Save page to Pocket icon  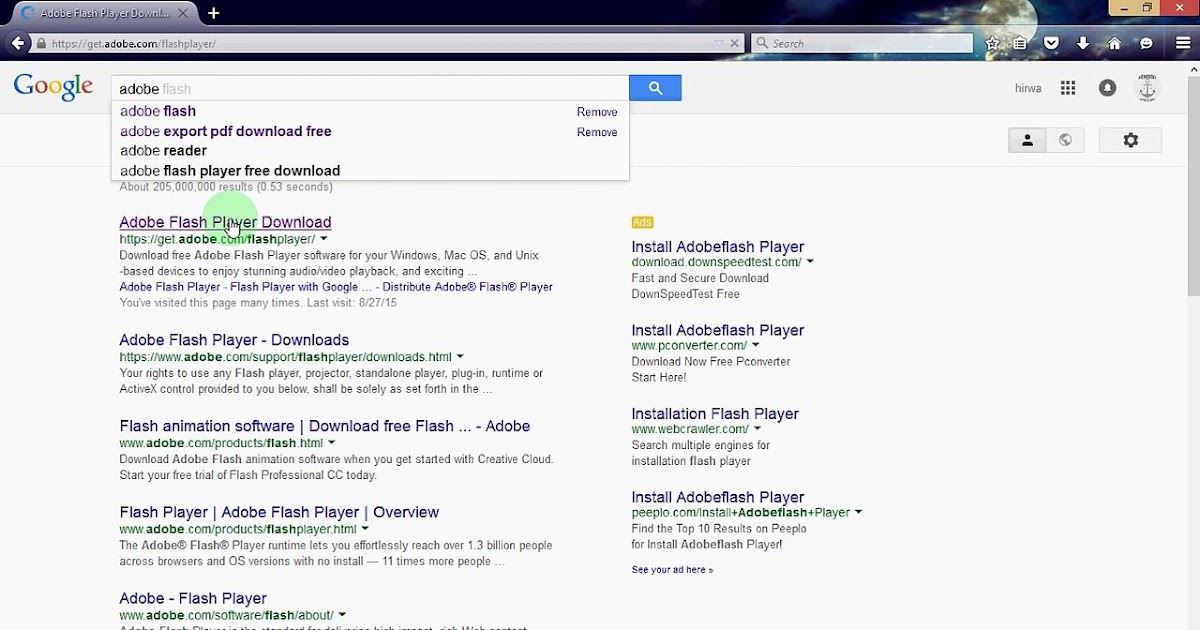[1051, 44]
